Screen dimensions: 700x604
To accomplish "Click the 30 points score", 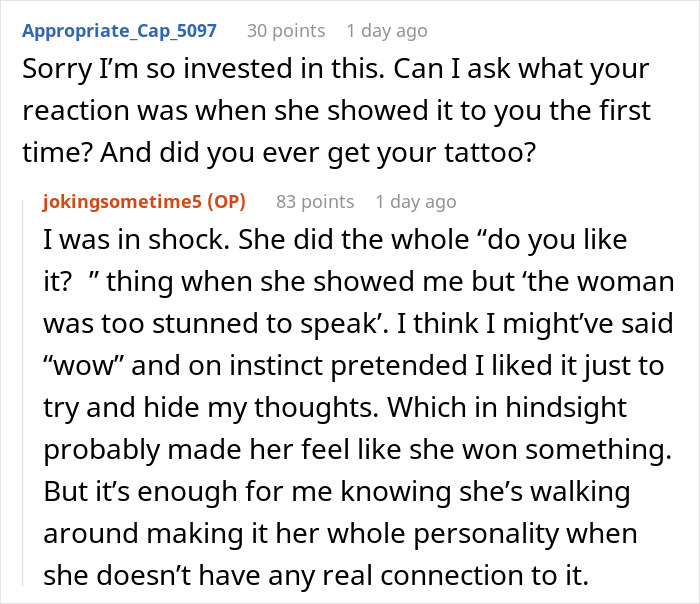I will [x=286, y=31].
